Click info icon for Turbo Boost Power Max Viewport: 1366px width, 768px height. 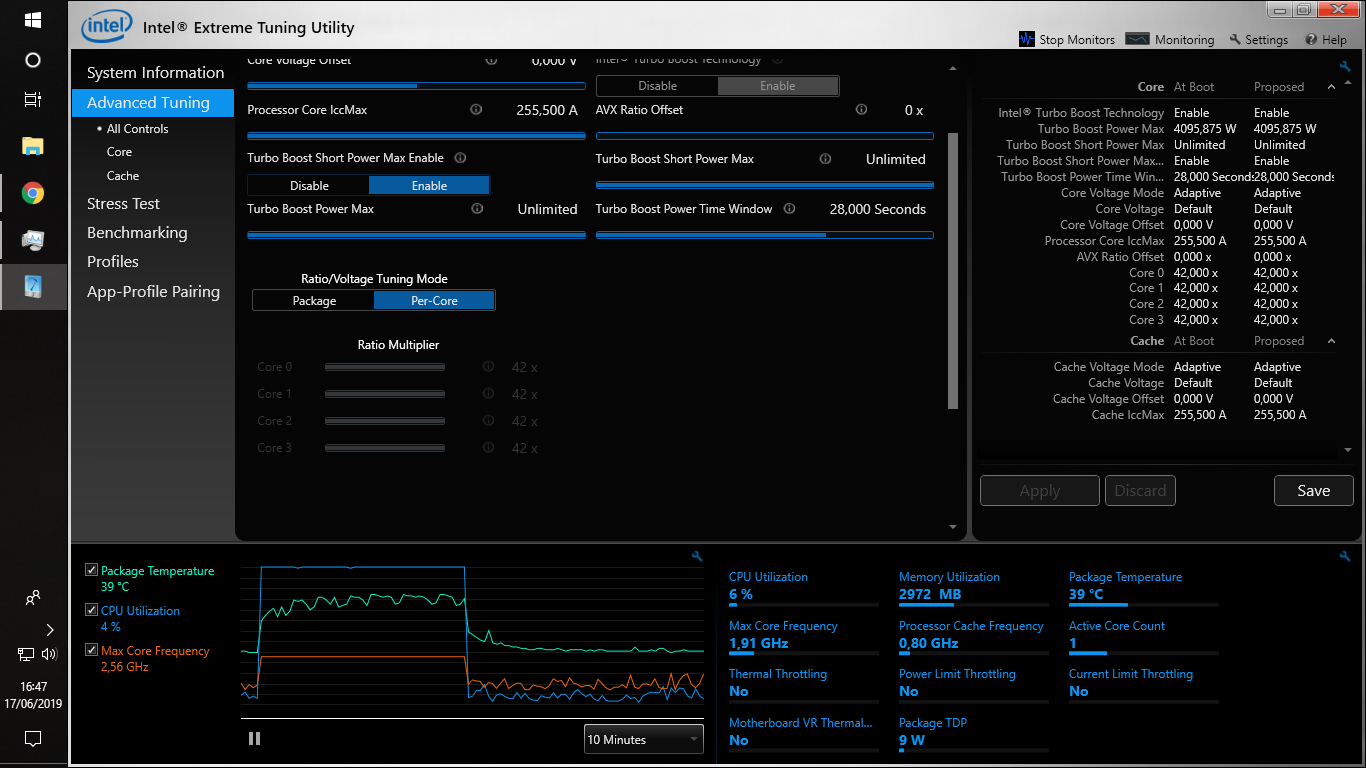[477, 209]
